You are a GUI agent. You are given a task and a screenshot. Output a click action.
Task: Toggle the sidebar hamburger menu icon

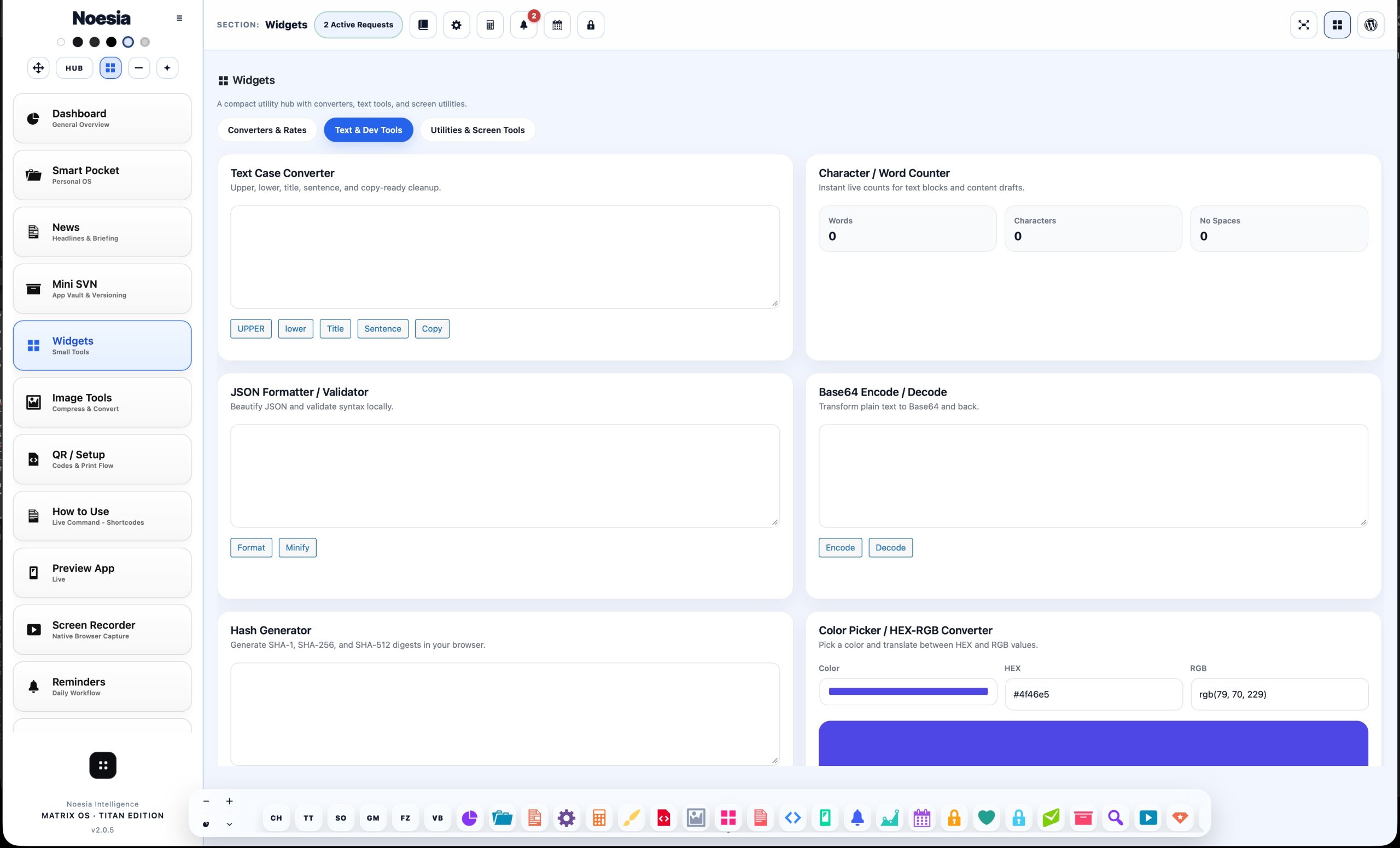tap(179, 18)
